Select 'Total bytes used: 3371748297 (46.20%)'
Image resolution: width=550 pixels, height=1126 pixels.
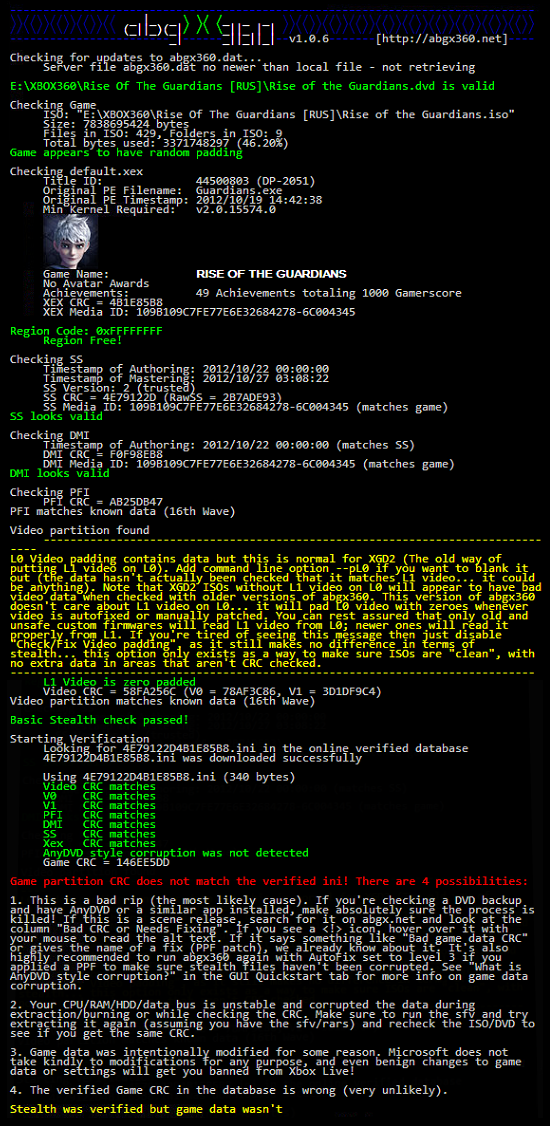[166, 143]
